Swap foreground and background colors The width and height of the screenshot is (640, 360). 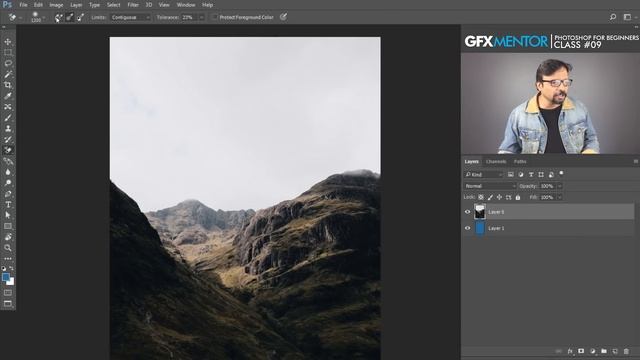tap(11, 268)
